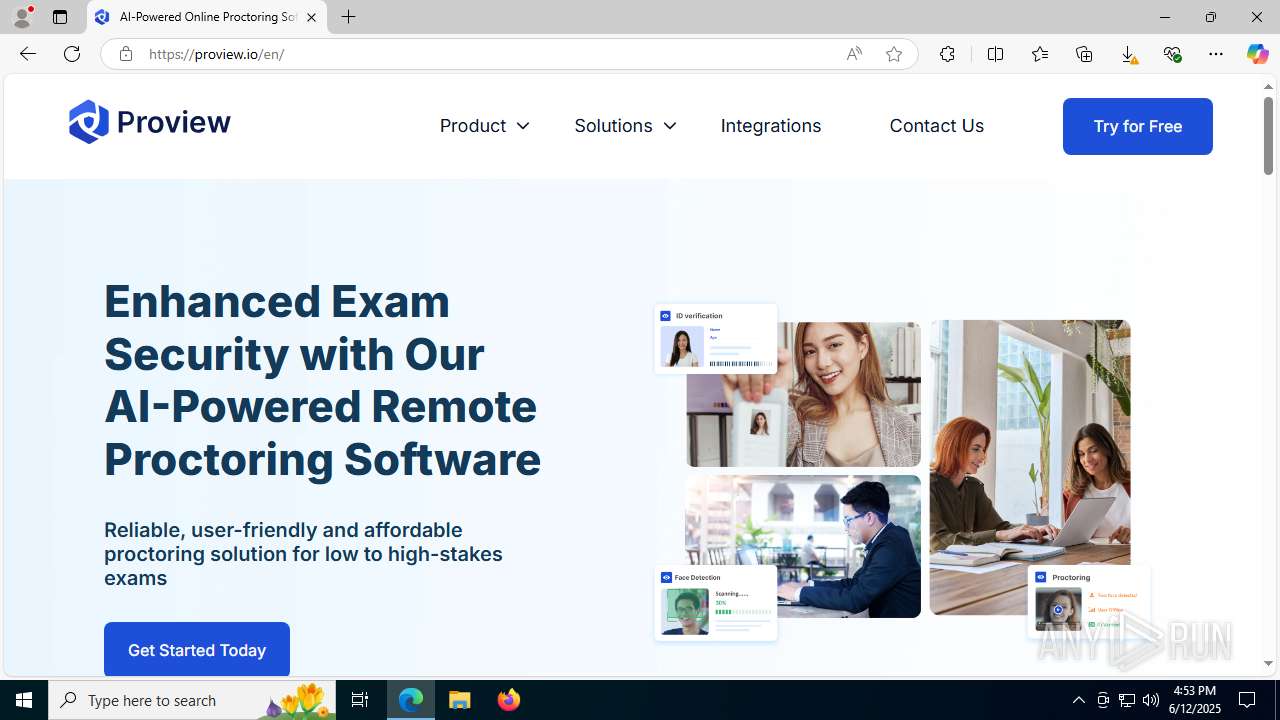Open Collections panel
This screenshot has height=720, width=1280.
tap(1084, 54)
